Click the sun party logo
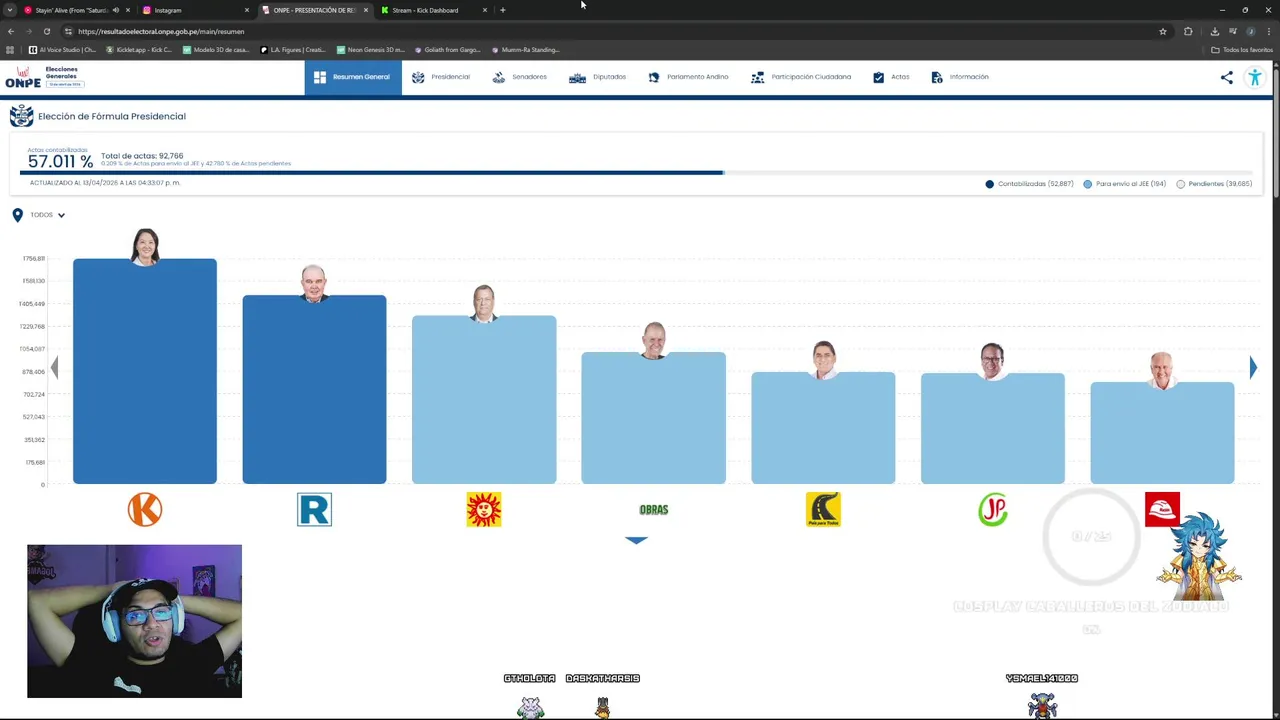The image size is (1280, 720). click(484, 510)
